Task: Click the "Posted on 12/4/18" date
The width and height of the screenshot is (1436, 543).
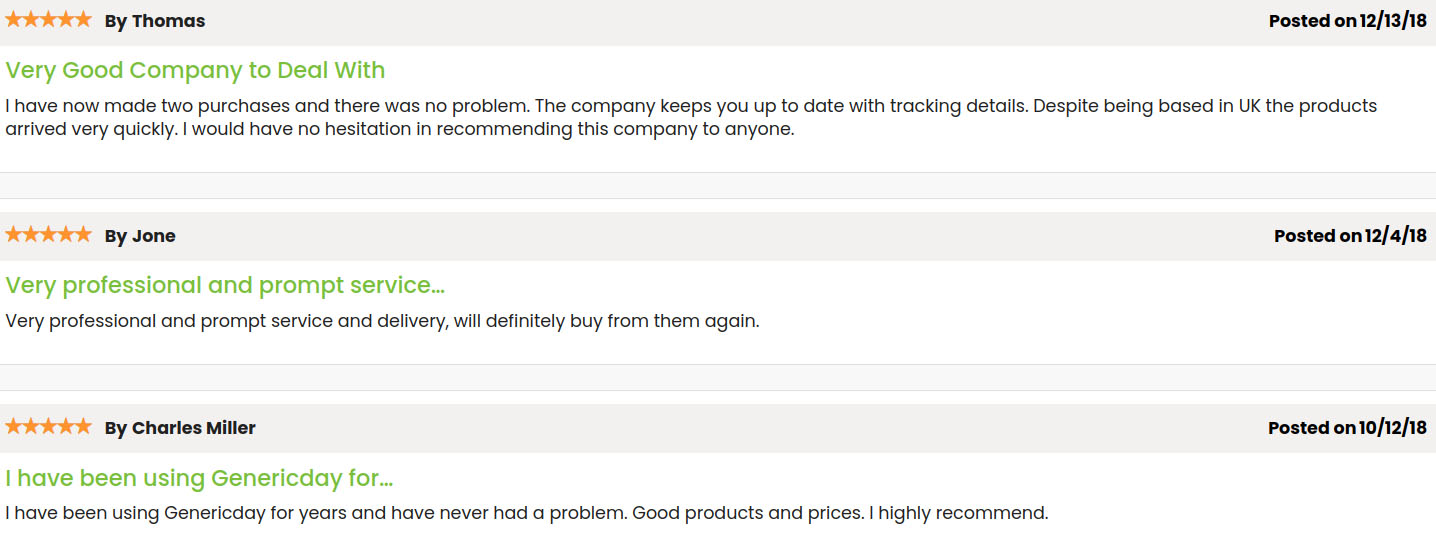Action: click(1350, 236)
